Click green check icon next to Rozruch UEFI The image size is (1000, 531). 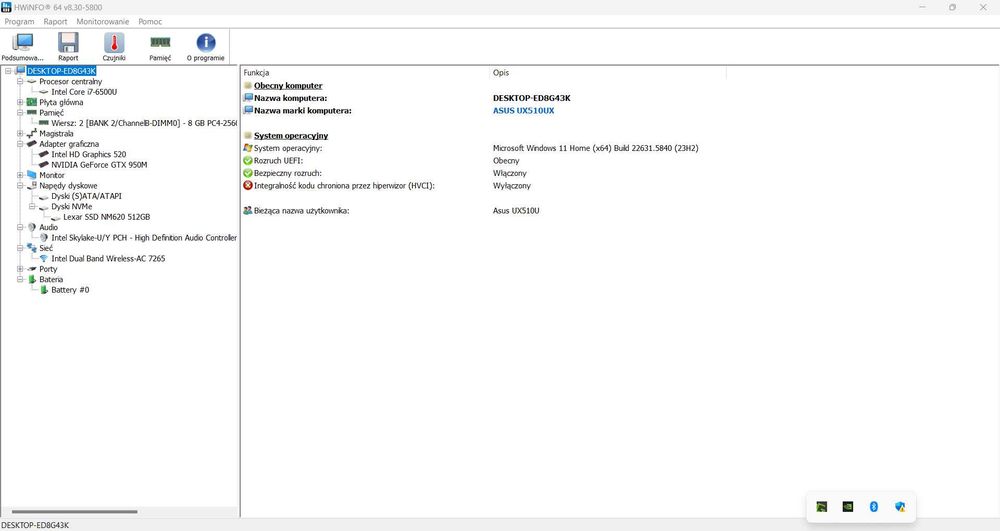click(247, 161)
